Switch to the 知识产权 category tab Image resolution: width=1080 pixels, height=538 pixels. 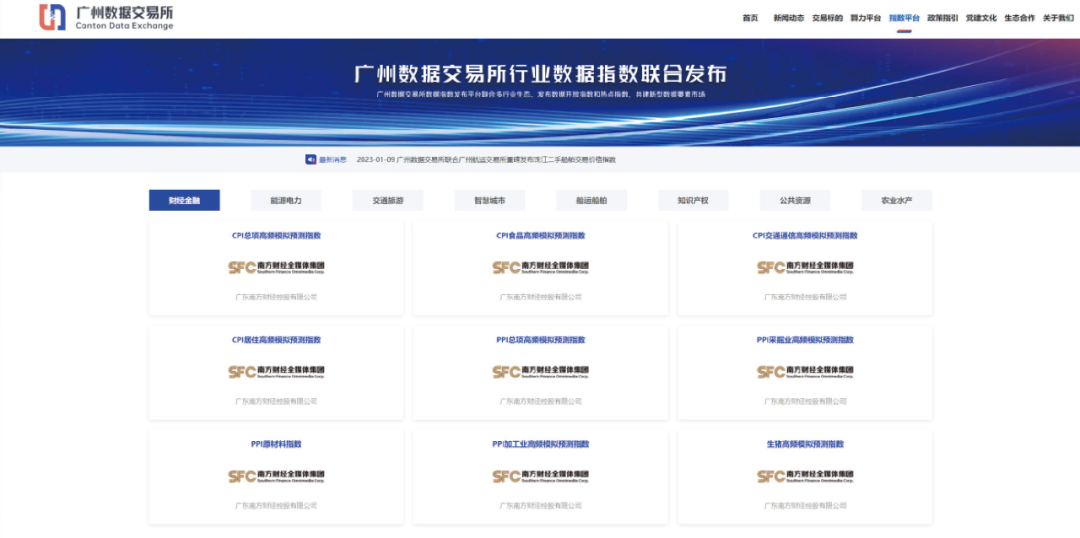pyautogui.click(x=693, y=200)
